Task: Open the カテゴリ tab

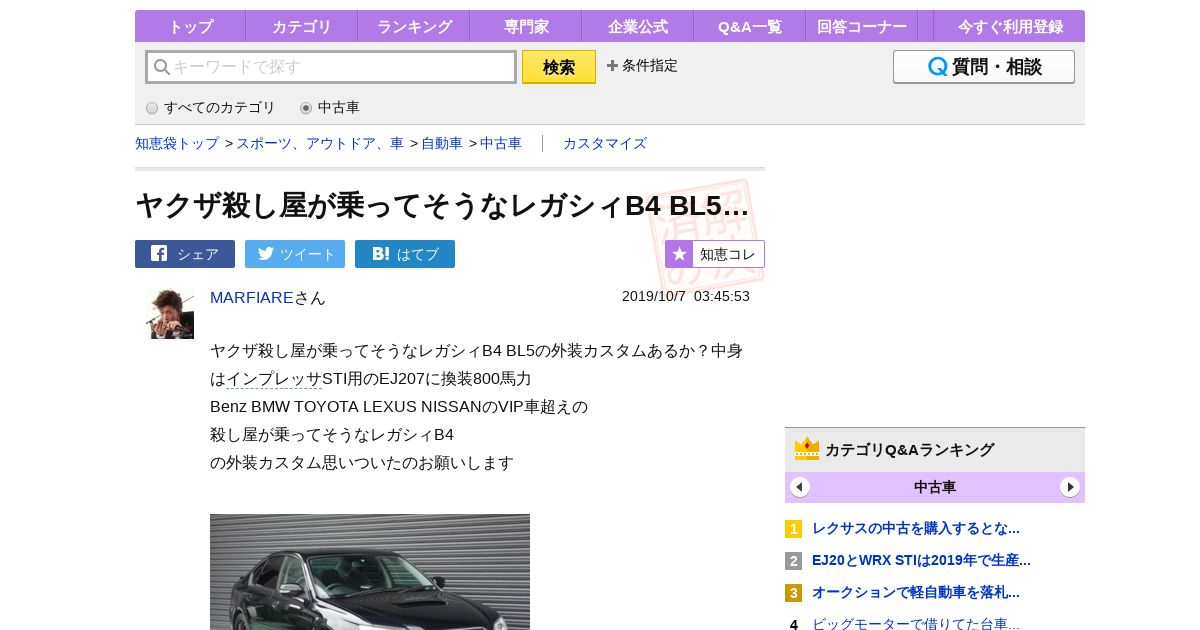Action: [301, 26]
